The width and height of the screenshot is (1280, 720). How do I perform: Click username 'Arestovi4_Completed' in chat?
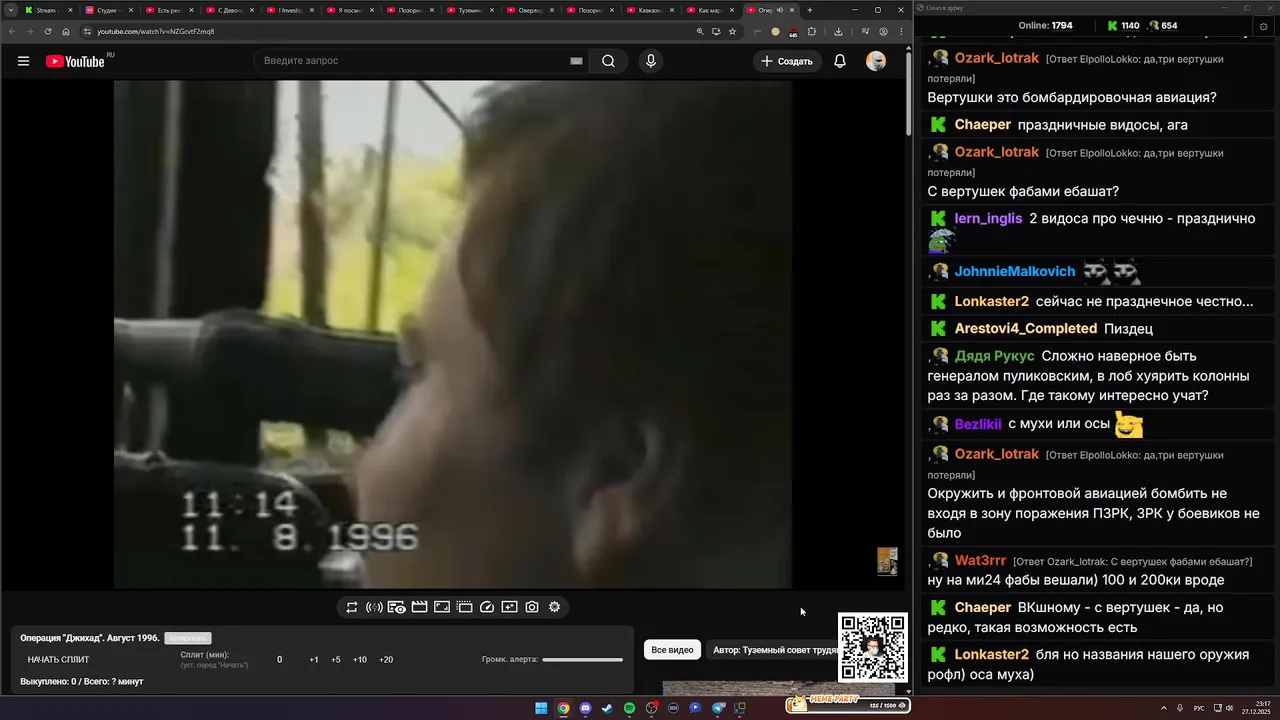[1026, 328]
